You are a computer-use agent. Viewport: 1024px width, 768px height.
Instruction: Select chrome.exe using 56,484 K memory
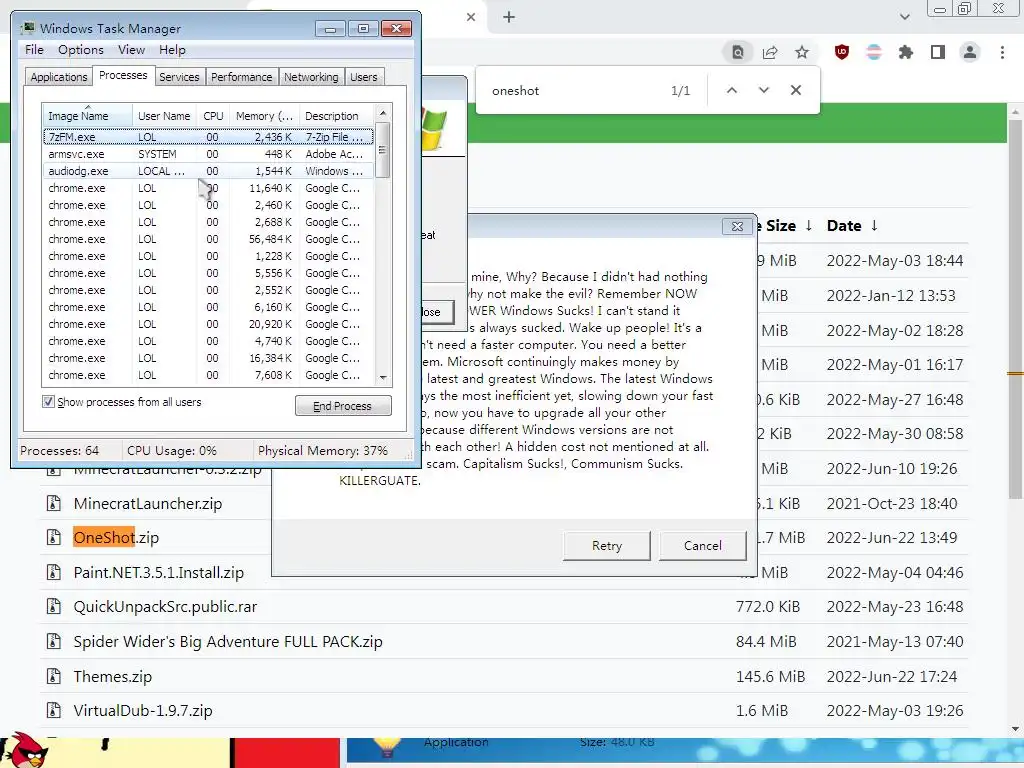coord(208,239)
